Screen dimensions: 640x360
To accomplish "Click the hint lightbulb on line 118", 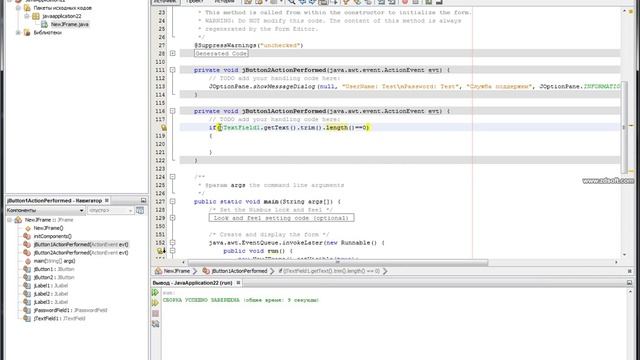I will (x=164, y=128).
